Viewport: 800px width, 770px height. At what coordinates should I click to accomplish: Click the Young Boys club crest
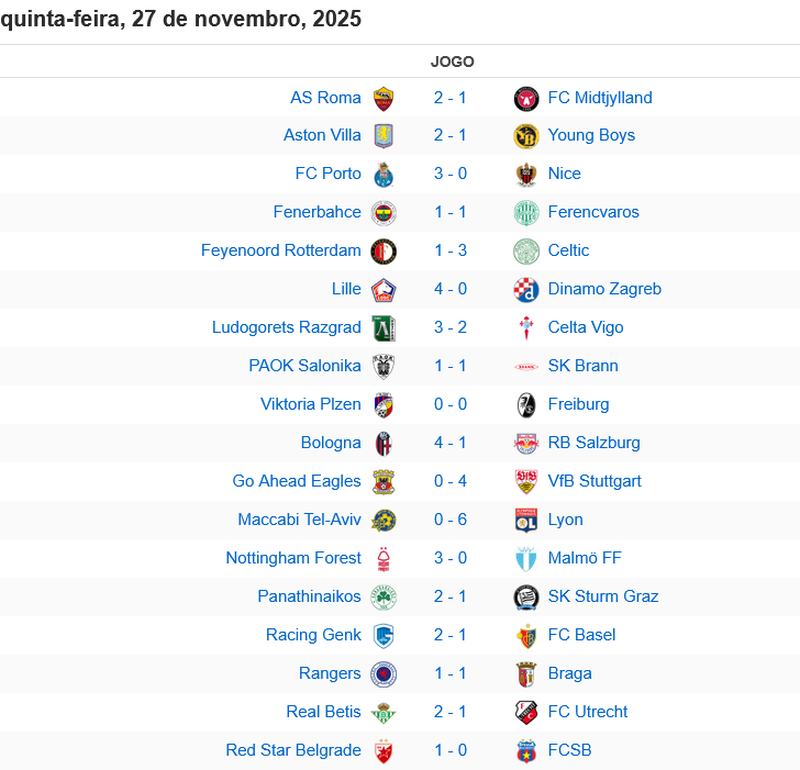pos(526,136)
